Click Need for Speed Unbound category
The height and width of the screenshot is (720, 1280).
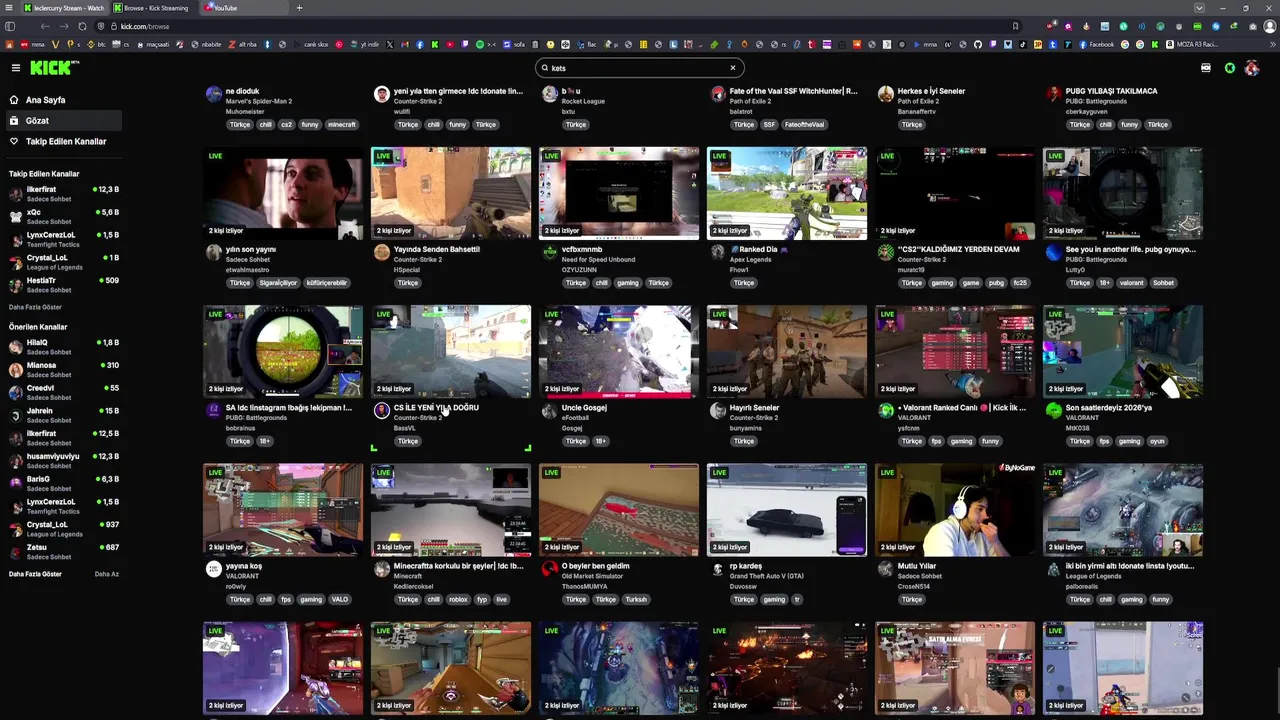click(598, 260)
